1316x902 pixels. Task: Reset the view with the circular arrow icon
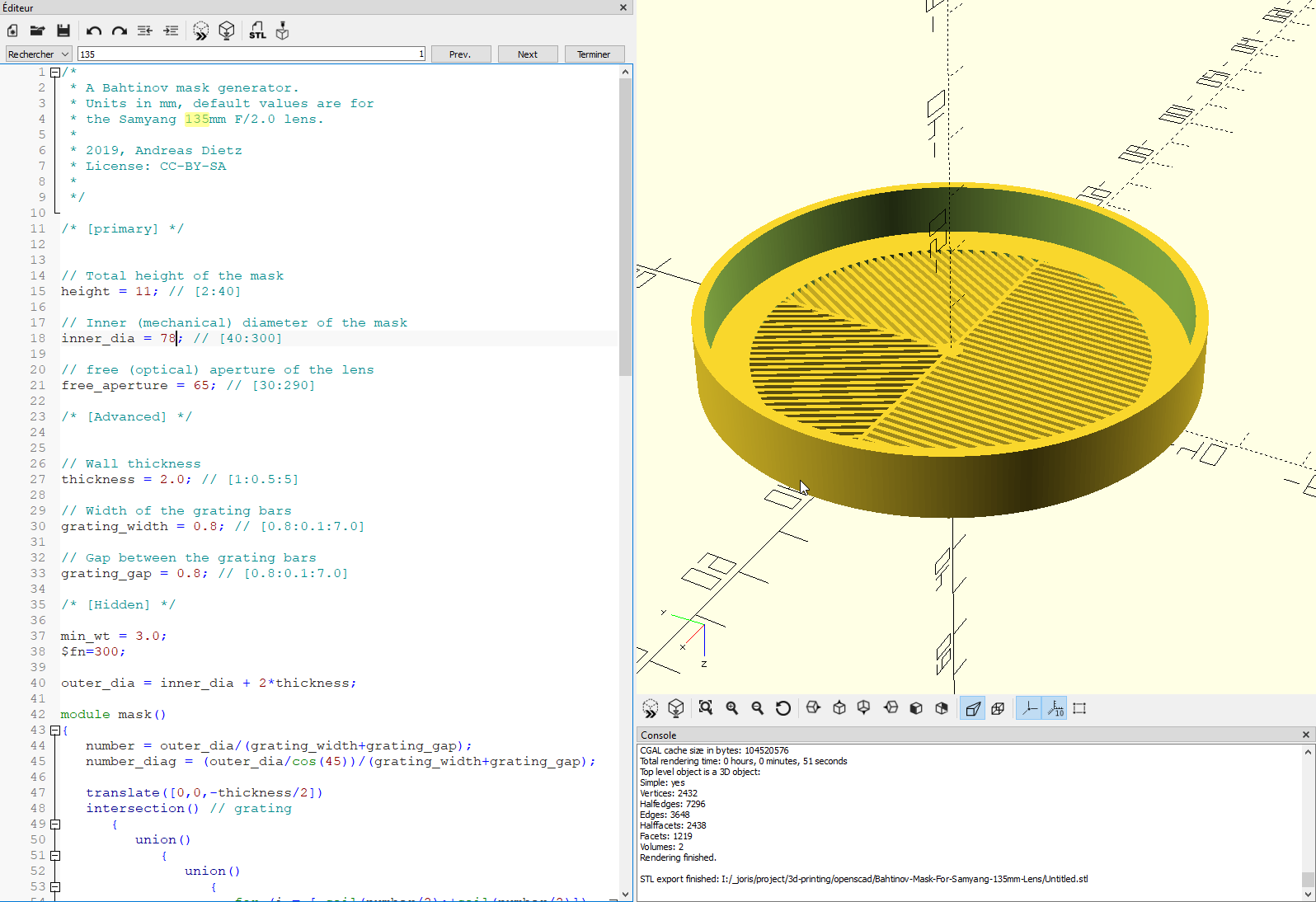[x=783, y=708]
